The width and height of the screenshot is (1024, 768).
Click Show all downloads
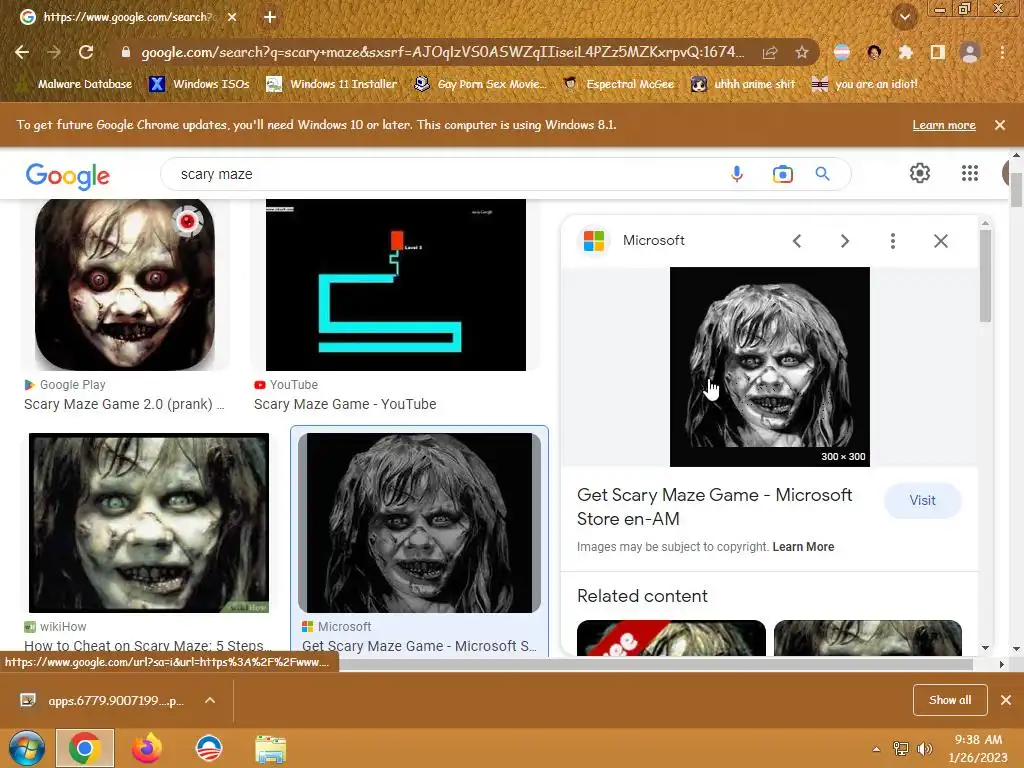pos(950,700)
